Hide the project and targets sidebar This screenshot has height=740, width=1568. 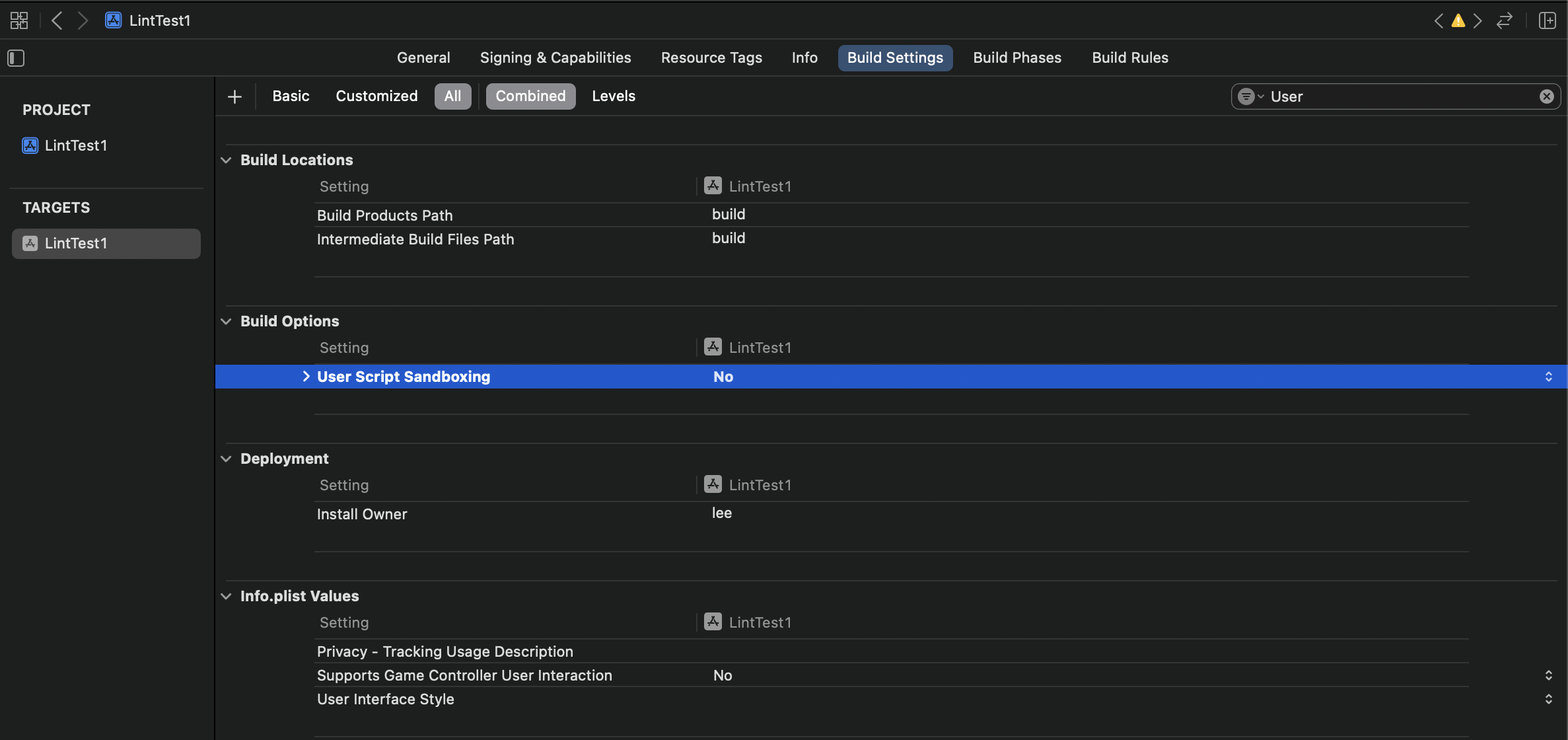(16, 58)
